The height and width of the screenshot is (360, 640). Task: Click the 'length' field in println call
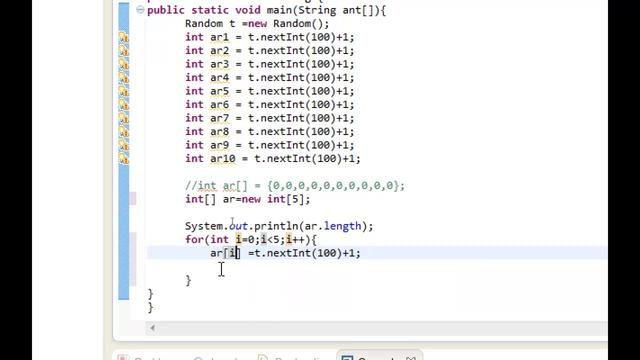[x=342, y=226]
